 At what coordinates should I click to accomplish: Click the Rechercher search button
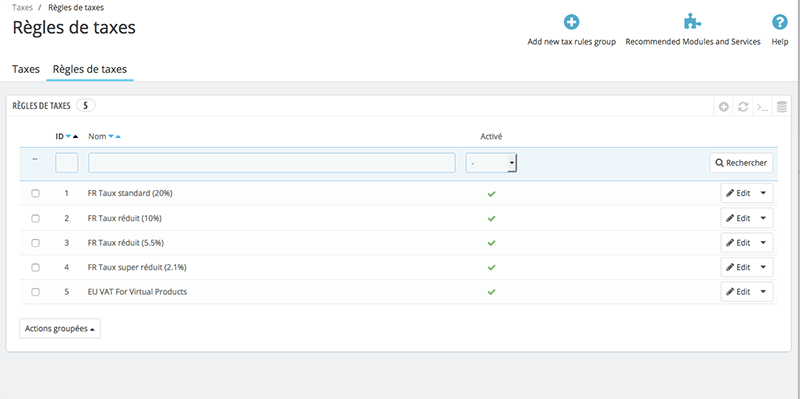click(741, 163)
